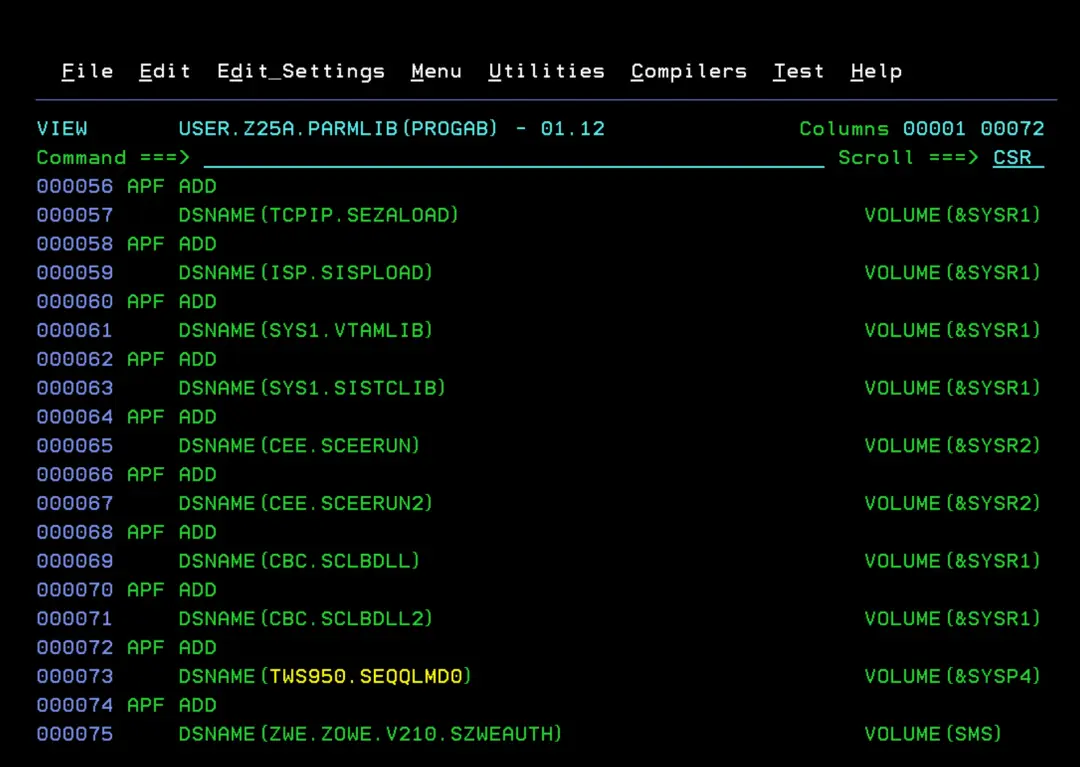
Task: Open the Test menu
Action: [x=798, y=71]
